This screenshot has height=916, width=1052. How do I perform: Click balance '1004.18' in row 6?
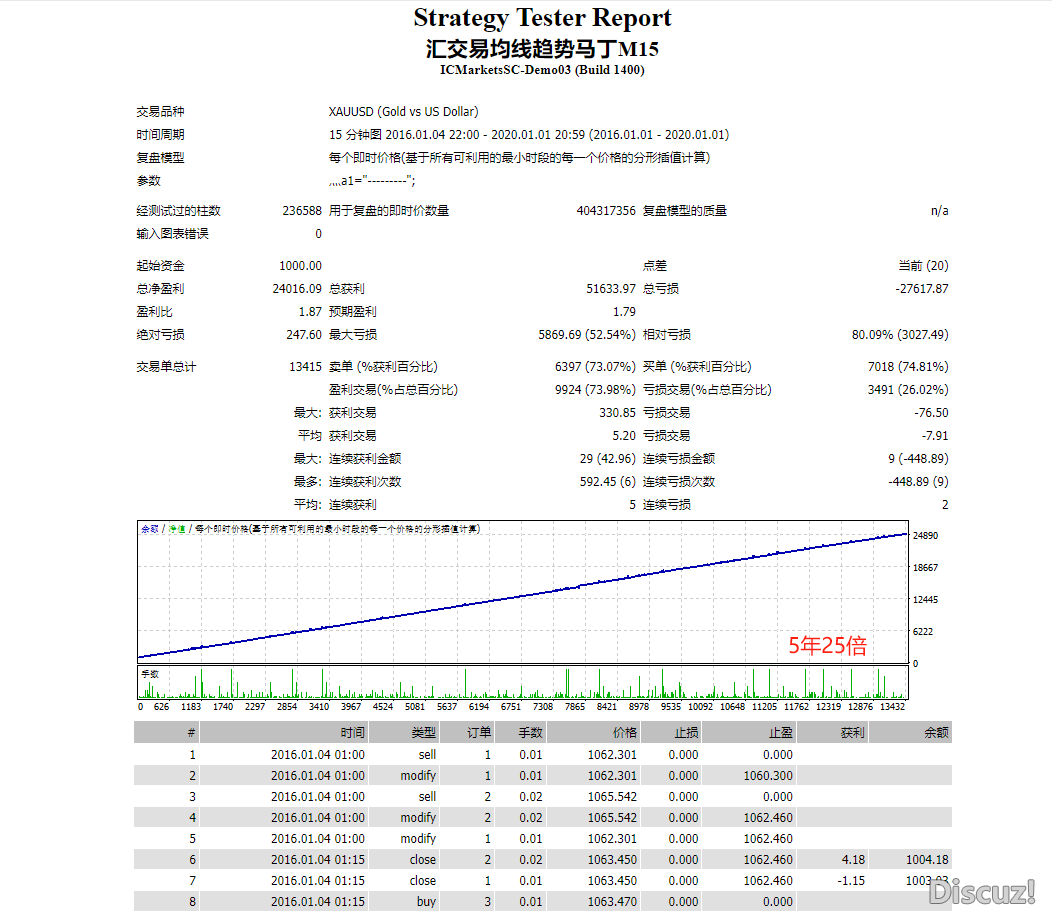coord(927,860)
